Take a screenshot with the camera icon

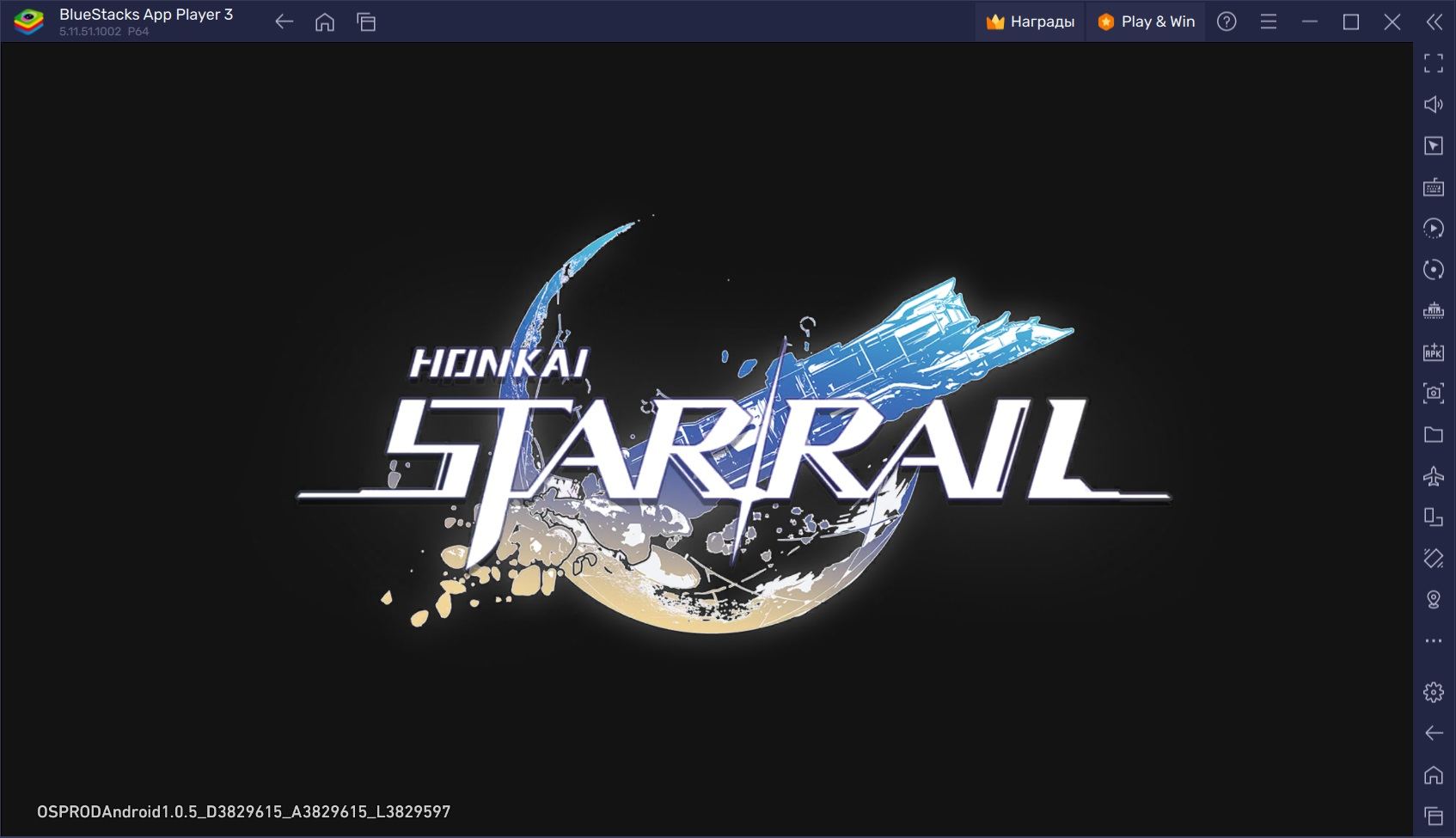[1434, 393]
